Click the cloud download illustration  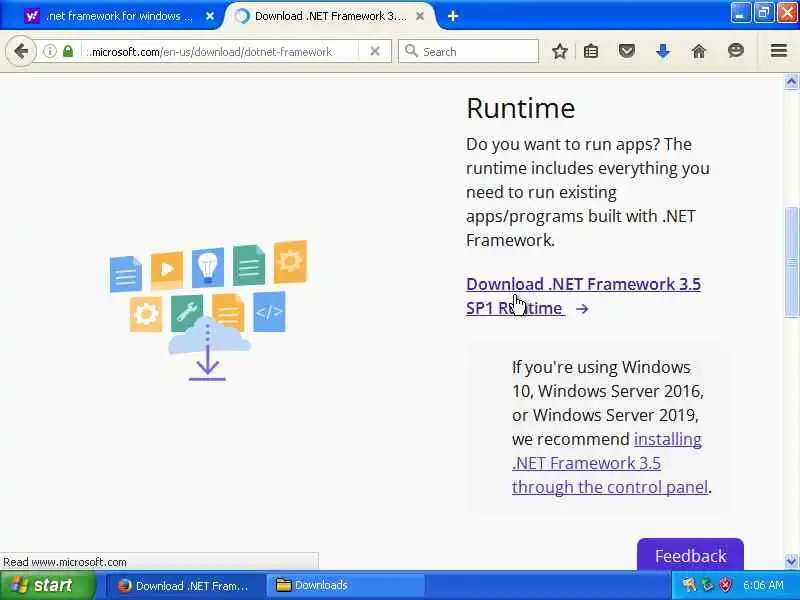208,310
